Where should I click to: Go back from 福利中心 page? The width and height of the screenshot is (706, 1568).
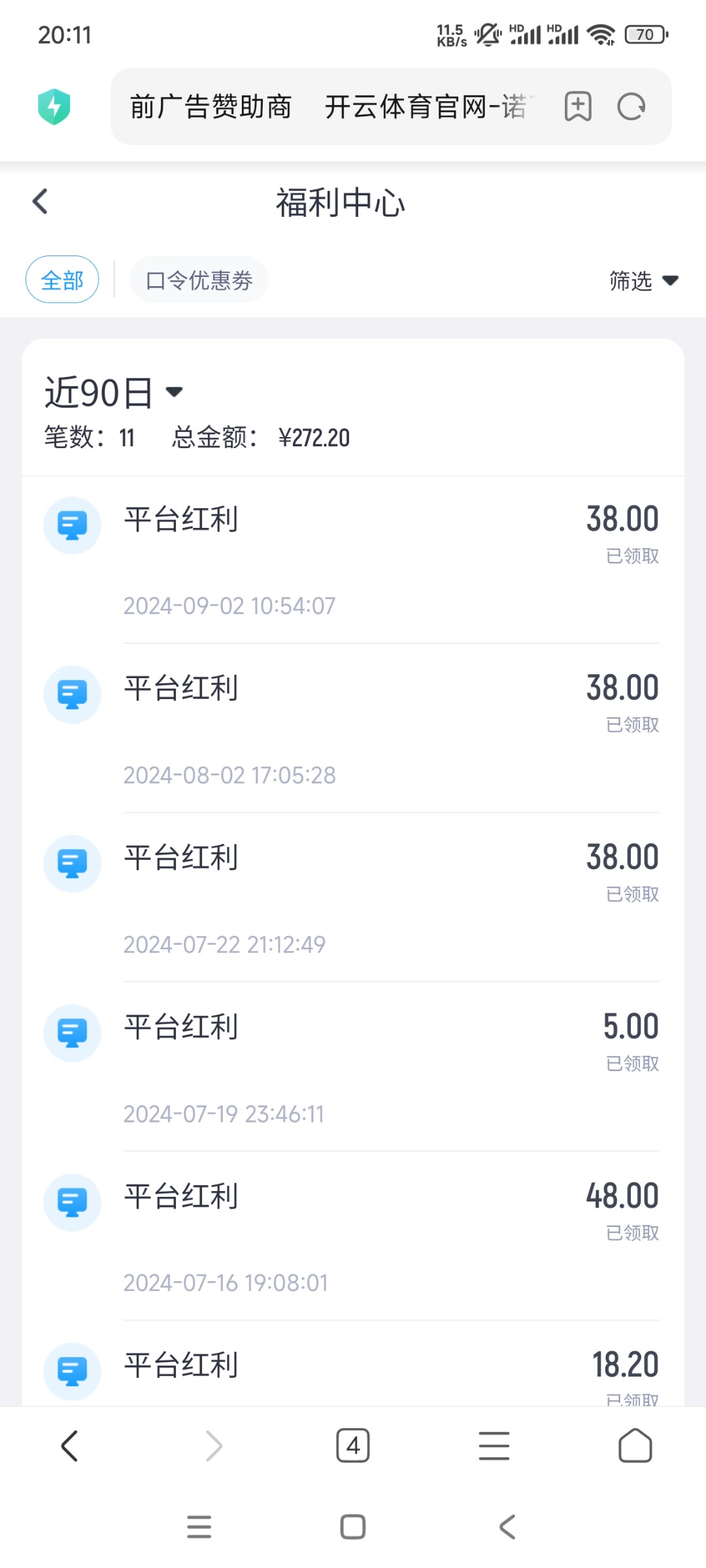[41, 201]
